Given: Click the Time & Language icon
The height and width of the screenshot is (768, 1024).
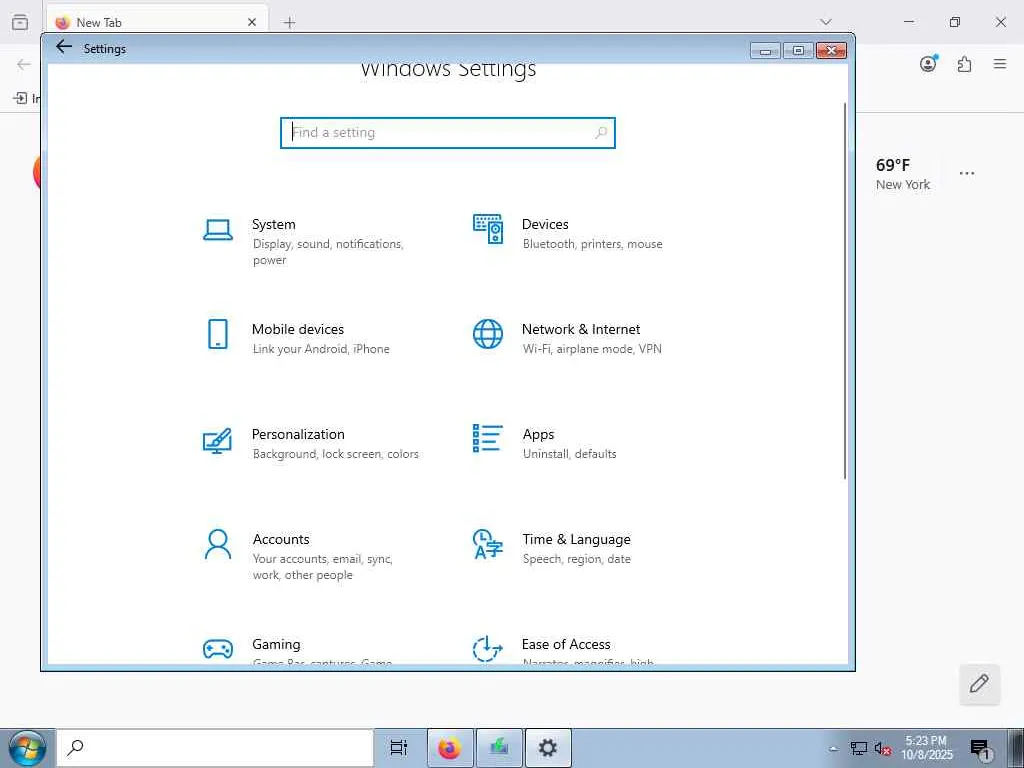Looking at the screenshot, I should tap(488, 544).
